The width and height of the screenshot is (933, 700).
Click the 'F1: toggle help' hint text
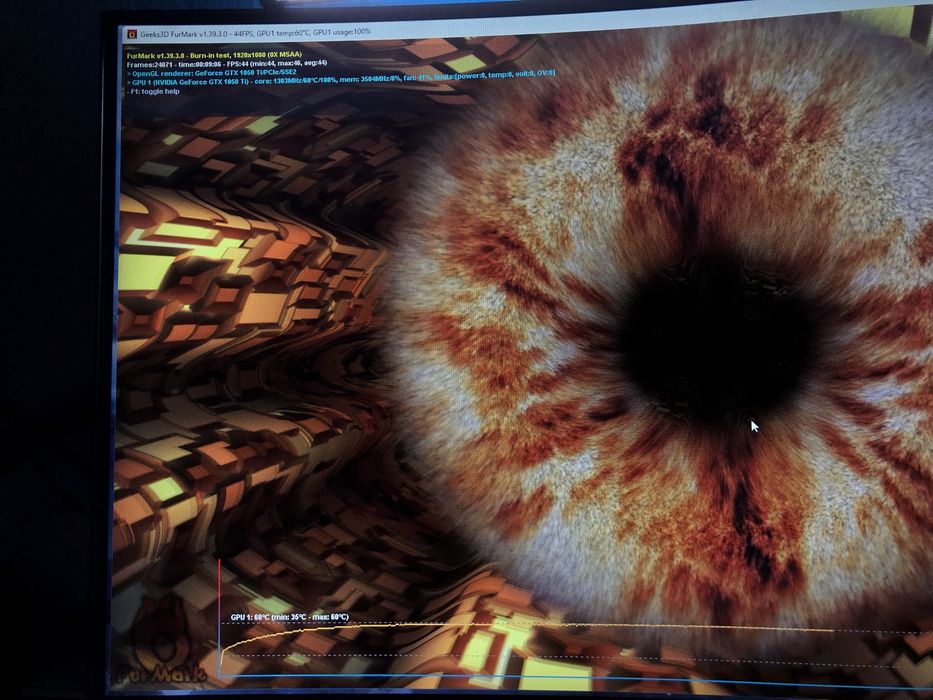pyautogui.click(x=153, y=92)
